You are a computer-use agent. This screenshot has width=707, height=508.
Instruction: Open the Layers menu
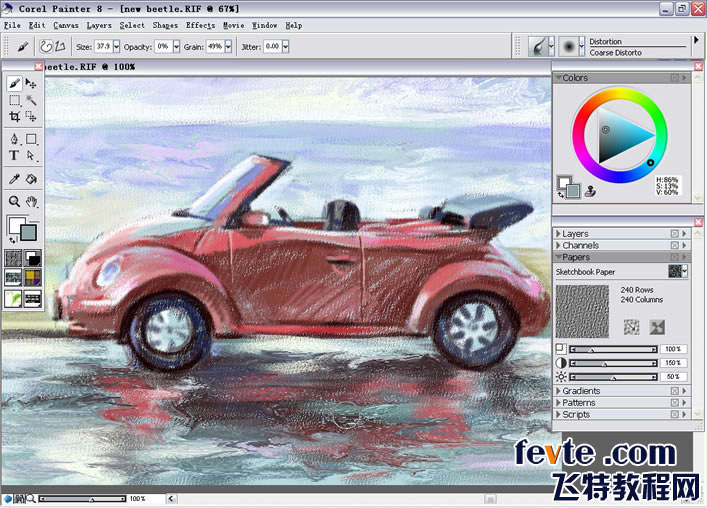pyautogui.click(x=99, y=25)
